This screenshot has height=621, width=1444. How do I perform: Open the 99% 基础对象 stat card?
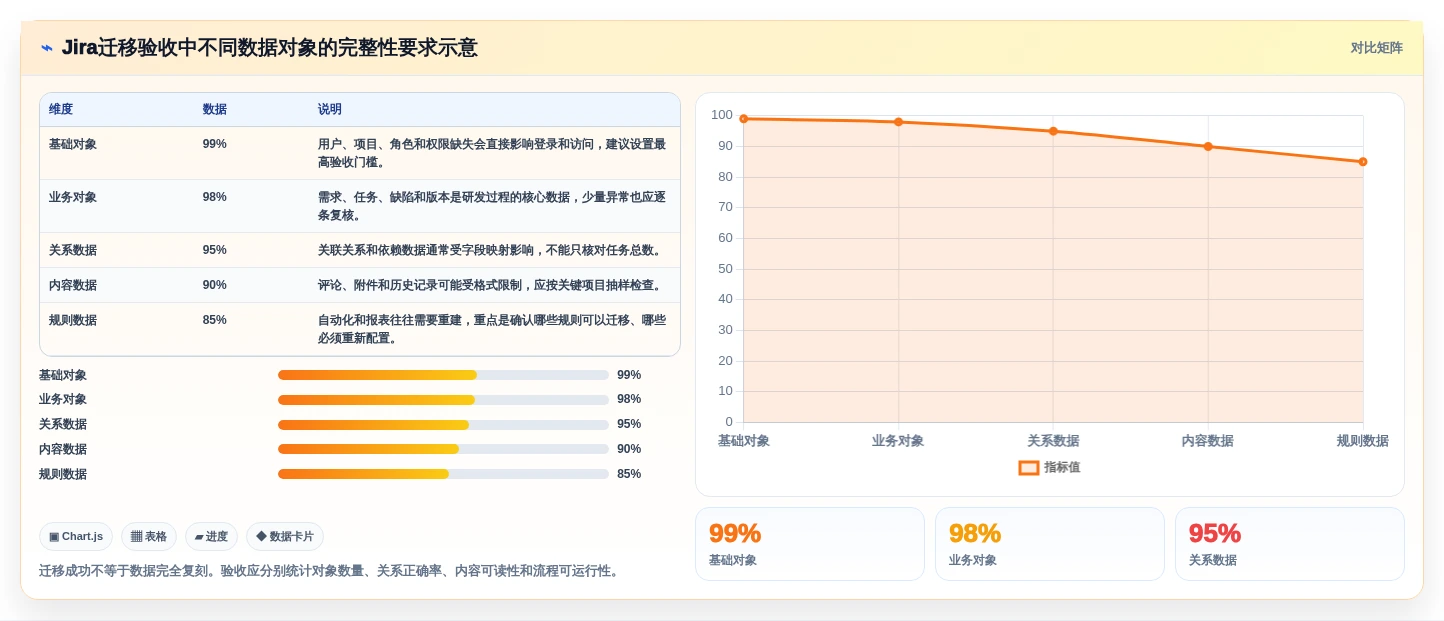pyautogui.click(x=810, y=544)
